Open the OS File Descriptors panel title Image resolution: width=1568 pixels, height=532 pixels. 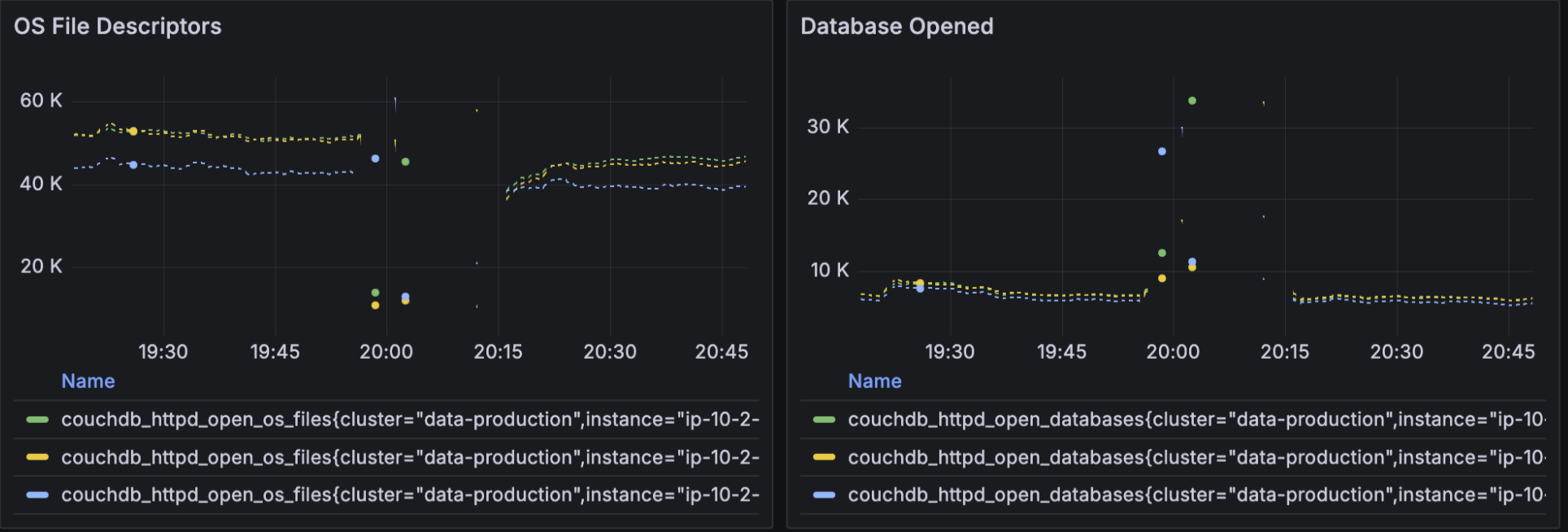118,26
